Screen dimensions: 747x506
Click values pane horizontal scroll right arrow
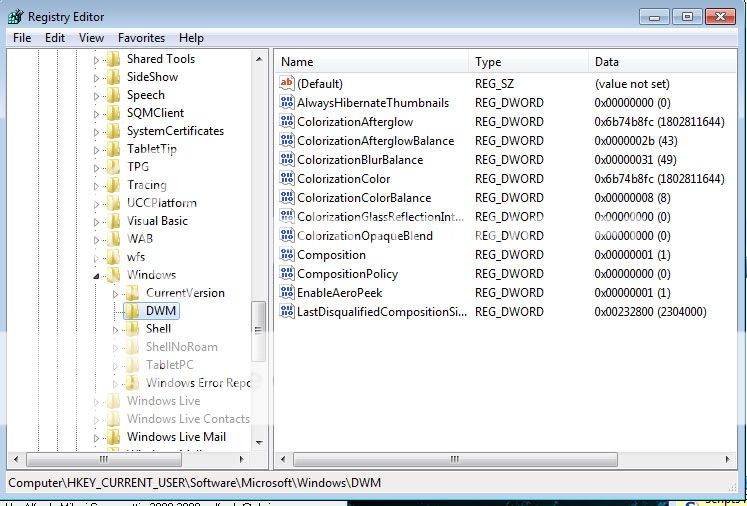(727, 459)
